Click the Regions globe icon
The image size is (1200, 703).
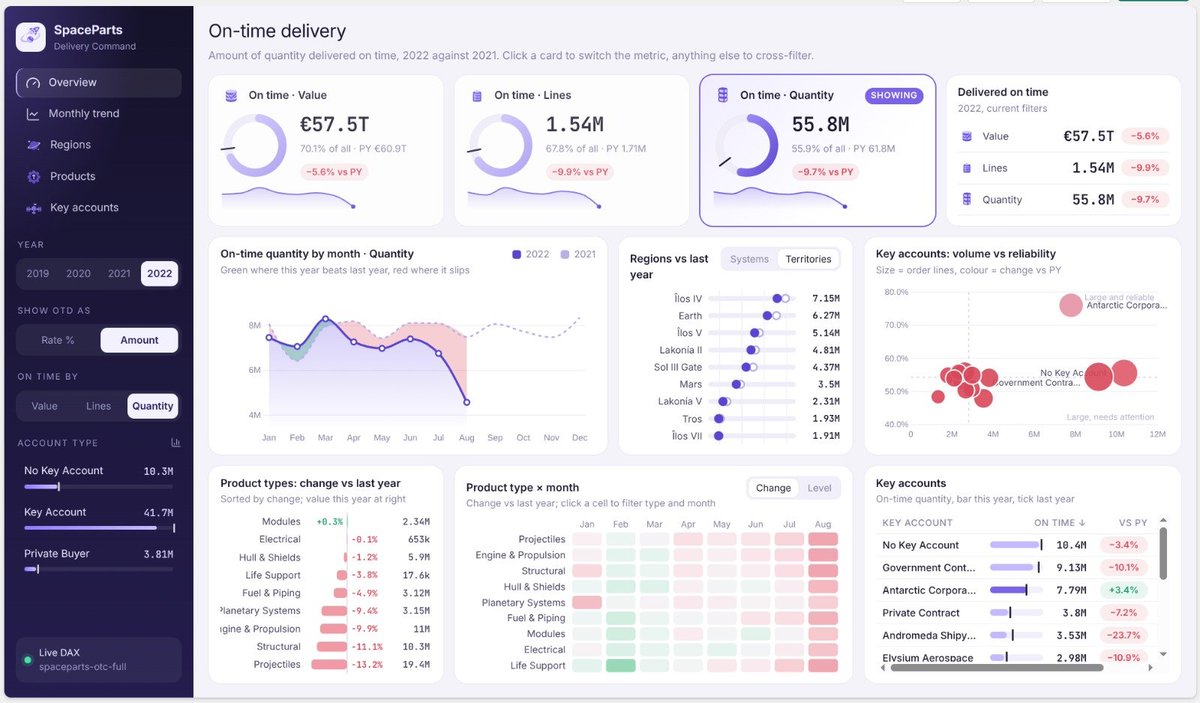coord(33,145)
